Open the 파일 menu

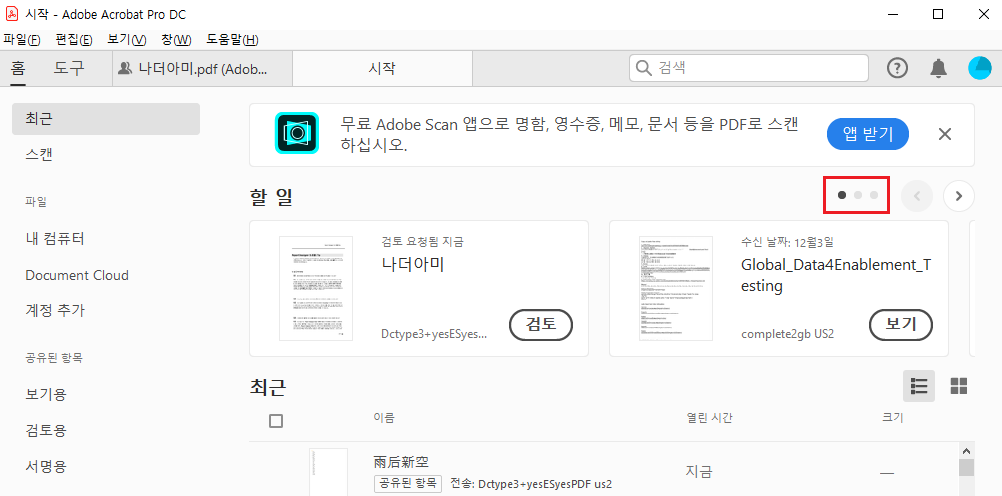22,40
